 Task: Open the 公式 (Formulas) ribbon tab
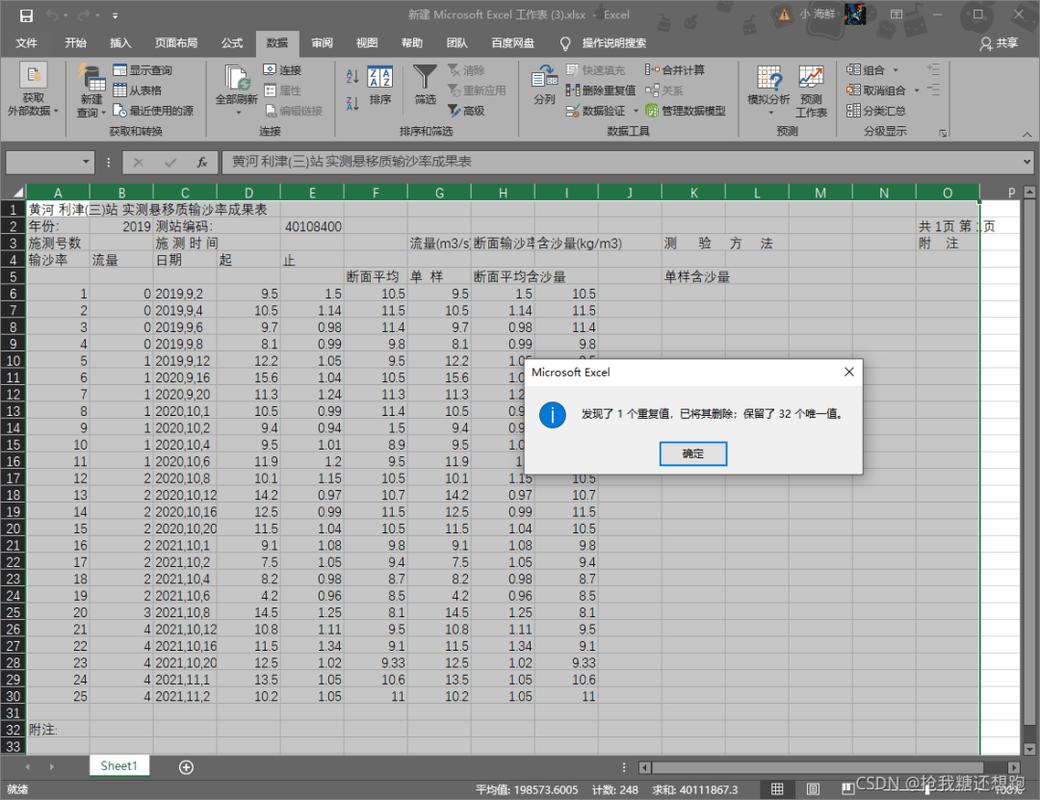point(232,43)
